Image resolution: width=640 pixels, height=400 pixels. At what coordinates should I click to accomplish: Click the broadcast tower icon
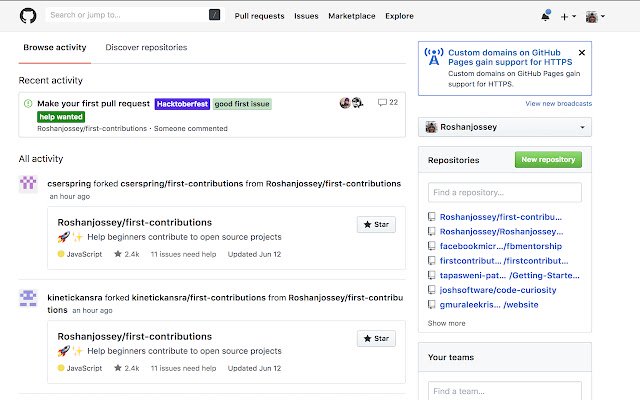pos(434,56)
